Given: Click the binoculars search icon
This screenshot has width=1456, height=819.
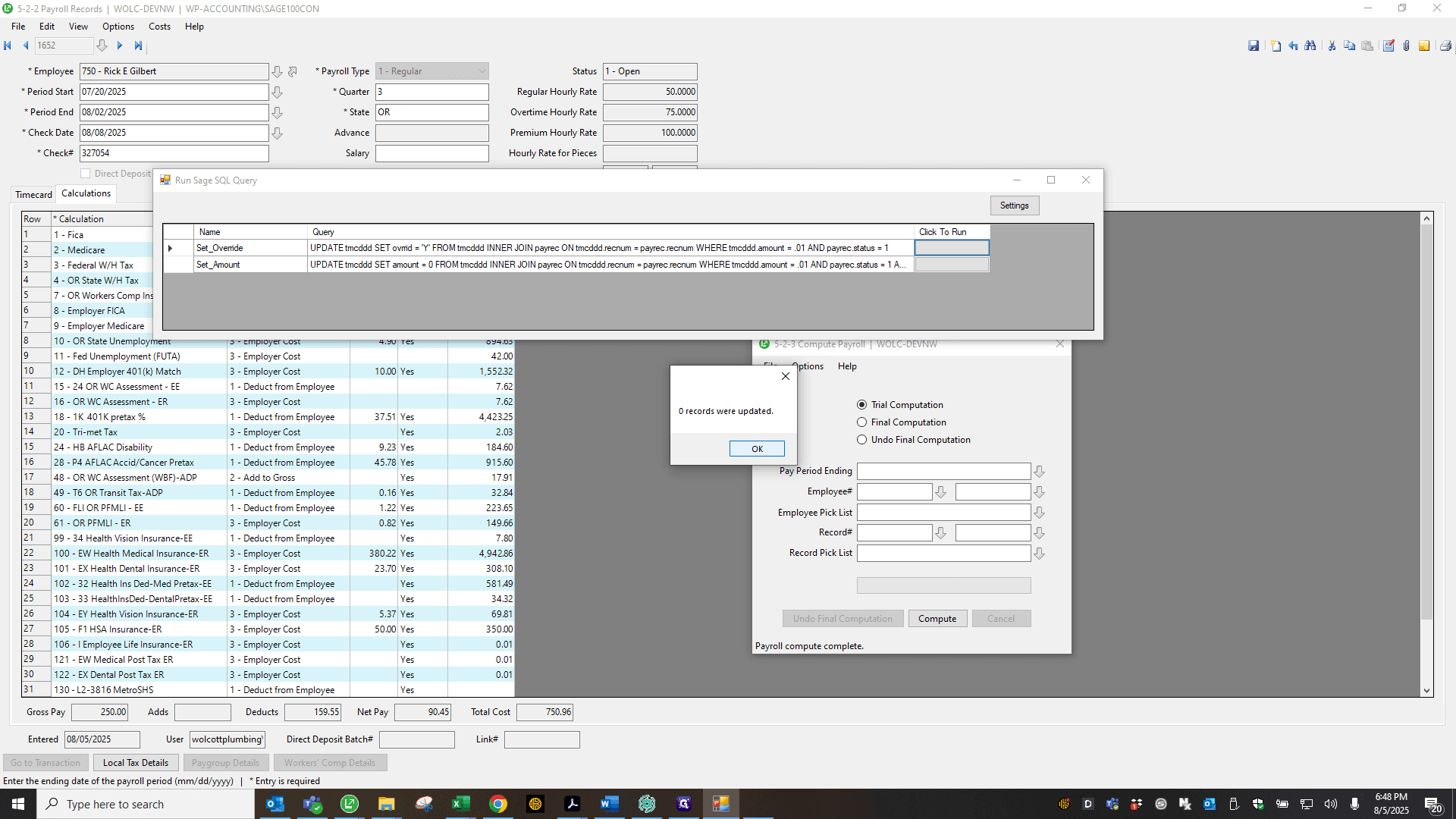Looking at the screenshot, I should (1310, 46).
